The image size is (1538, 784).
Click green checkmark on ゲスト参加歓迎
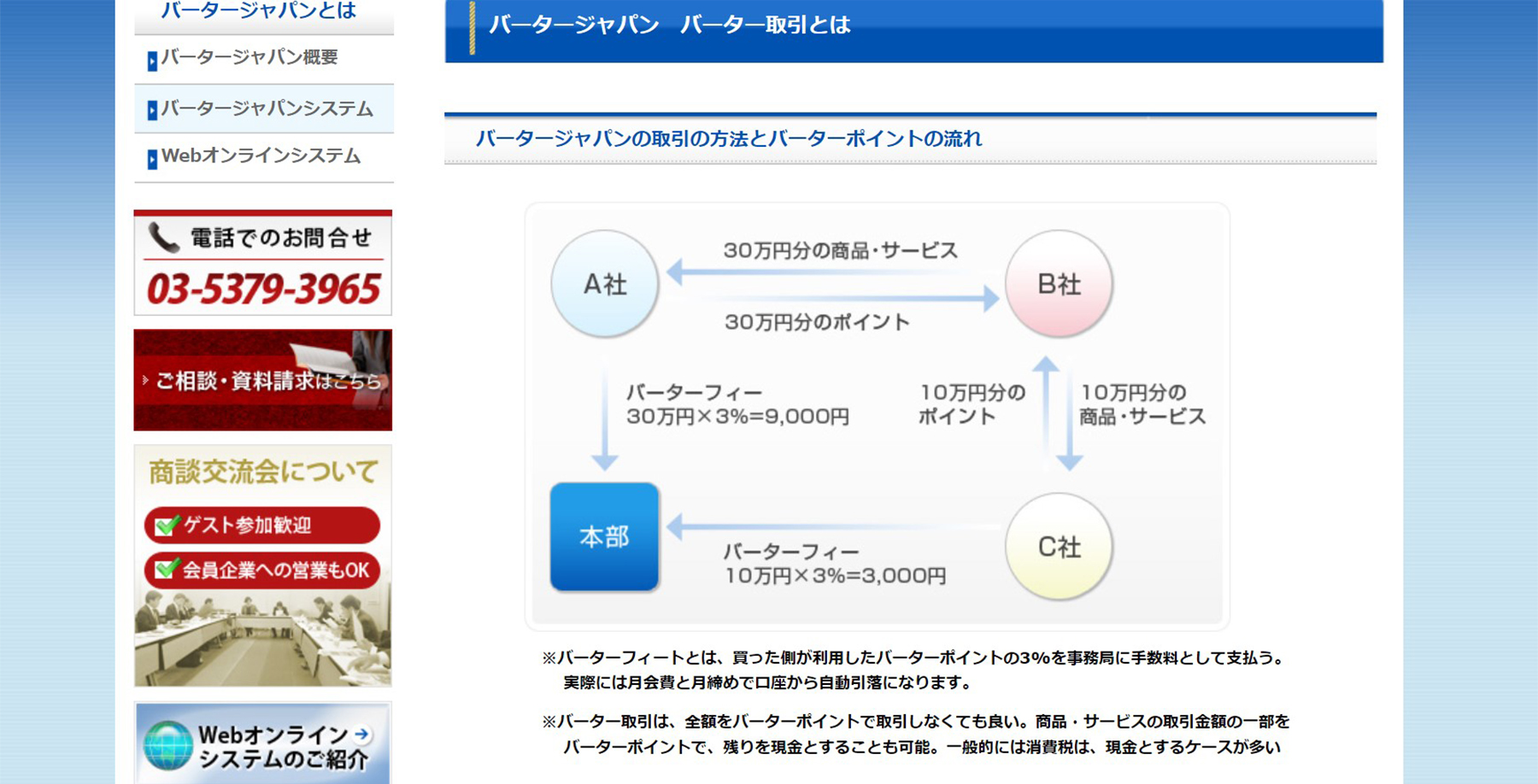click(x=167, y=525)
